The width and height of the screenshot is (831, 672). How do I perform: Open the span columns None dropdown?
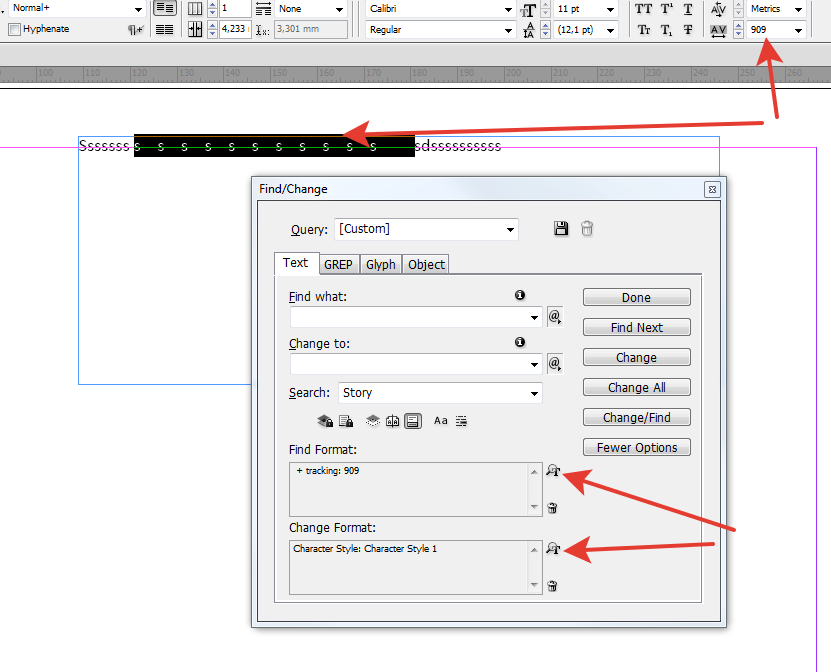[x=340, y=10]
